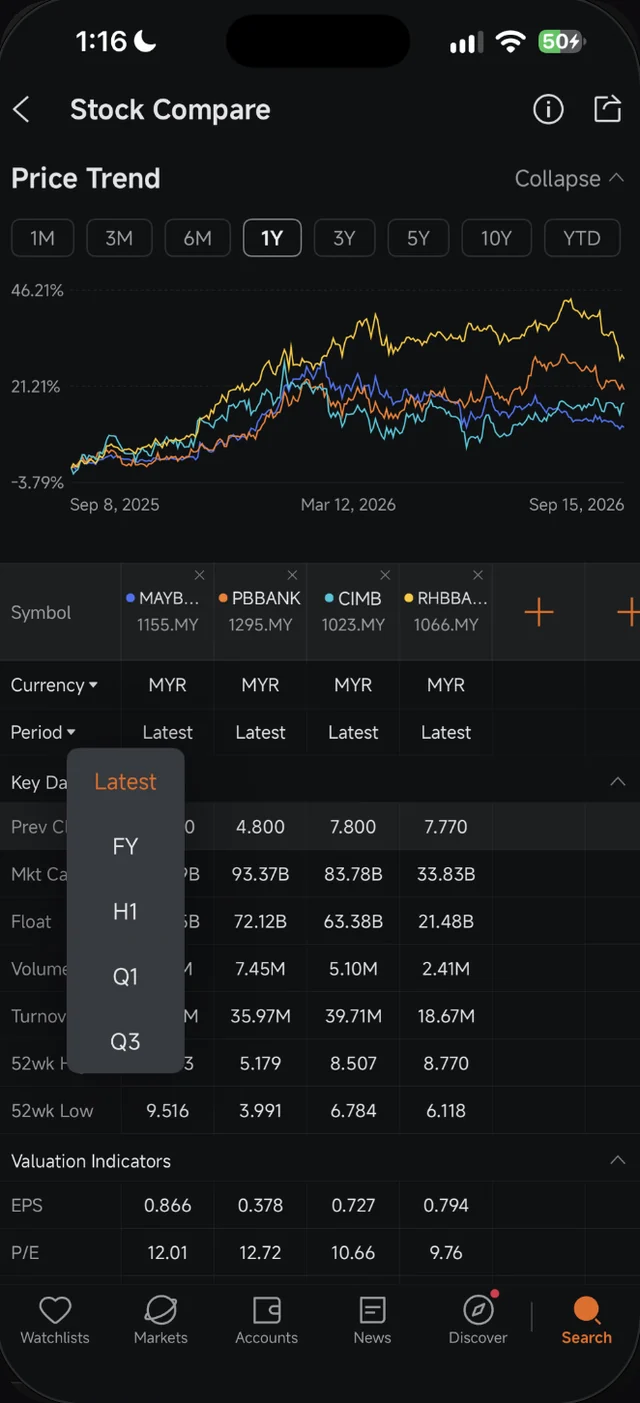Tap MAYBANK 52wk Low 9.516
The width and height of the screenshot is (640, 1403).
click(167, 1110)
